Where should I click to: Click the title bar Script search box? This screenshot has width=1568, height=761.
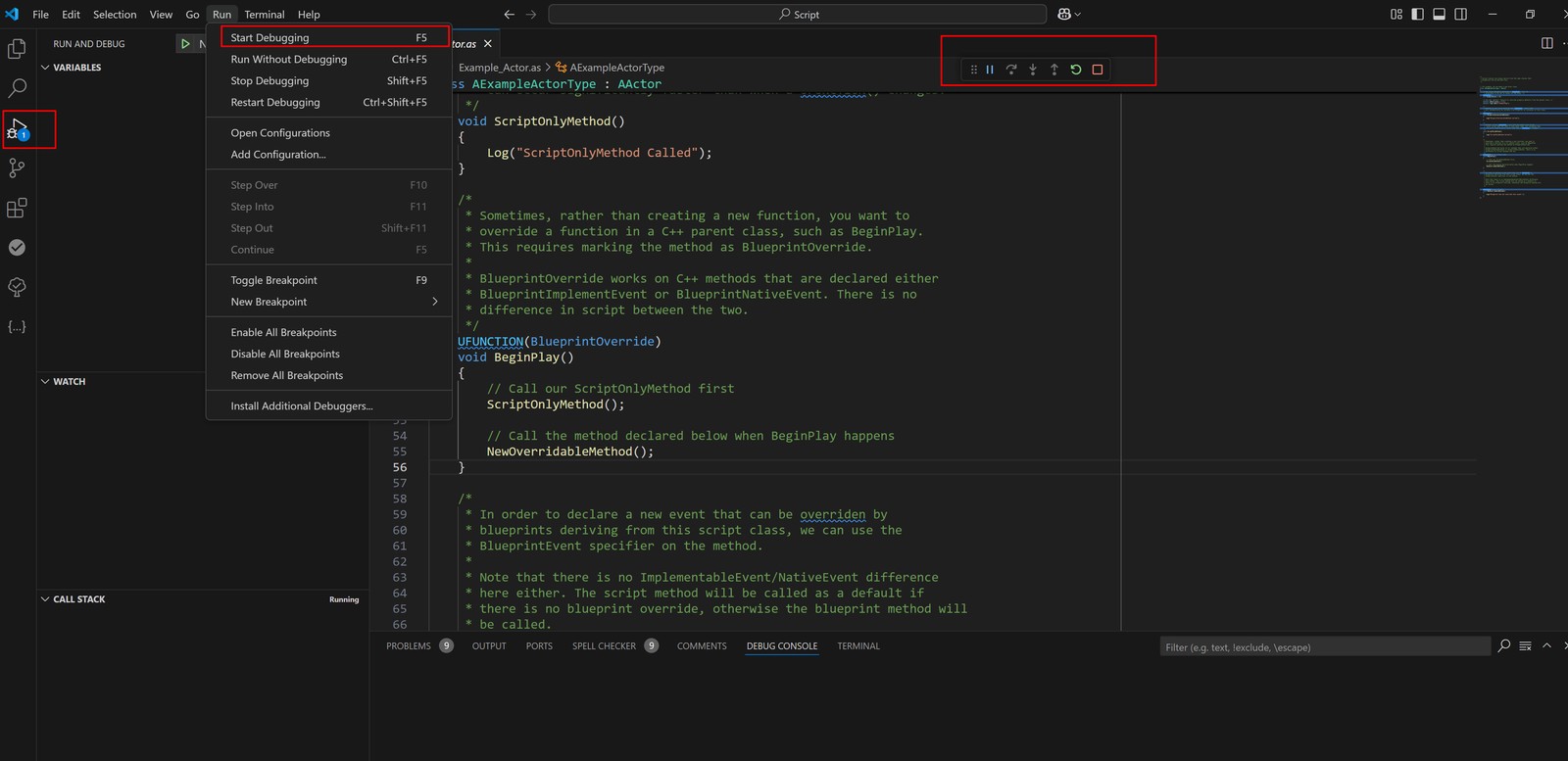pyautogui.click(x=798, y=15)
